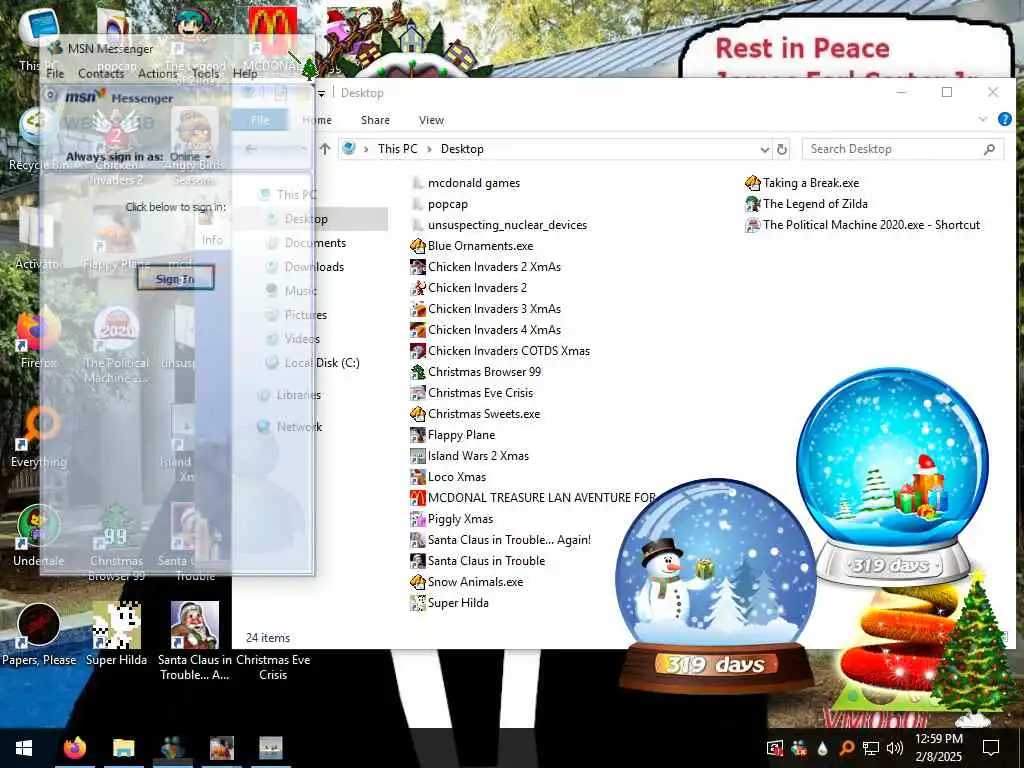Open MSN Messenger Help menu
Screen dimensions: 1024x768
[x=245, y=74]
